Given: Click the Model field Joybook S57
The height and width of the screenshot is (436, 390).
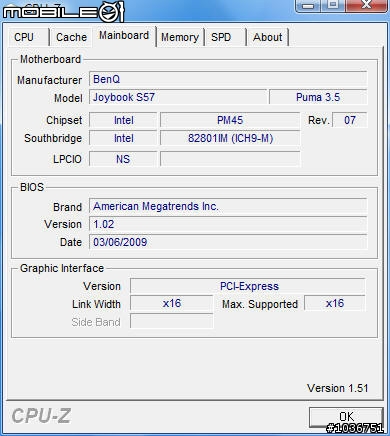Looking at the screenshot, I should tap(178, 97).
